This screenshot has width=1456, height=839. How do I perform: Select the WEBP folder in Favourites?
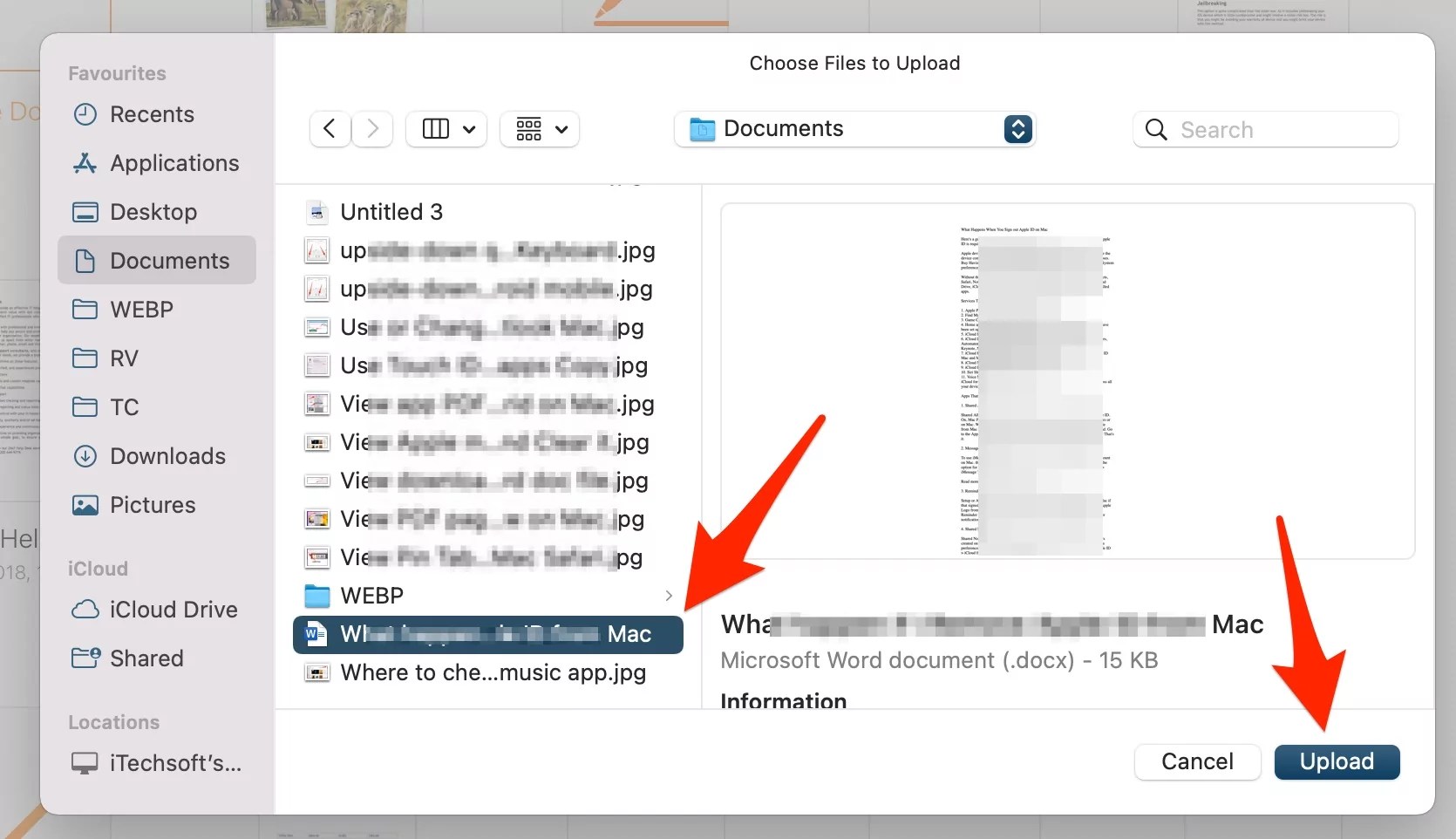144,309
